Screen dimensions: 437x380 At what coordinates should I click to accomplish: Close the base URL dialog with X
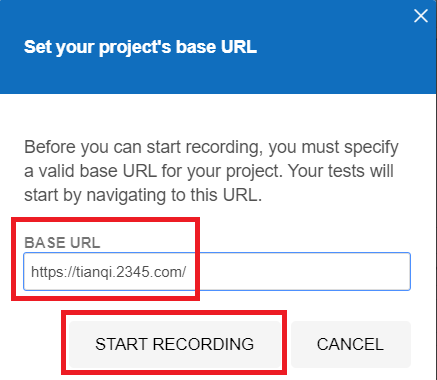tap(421, 16)
